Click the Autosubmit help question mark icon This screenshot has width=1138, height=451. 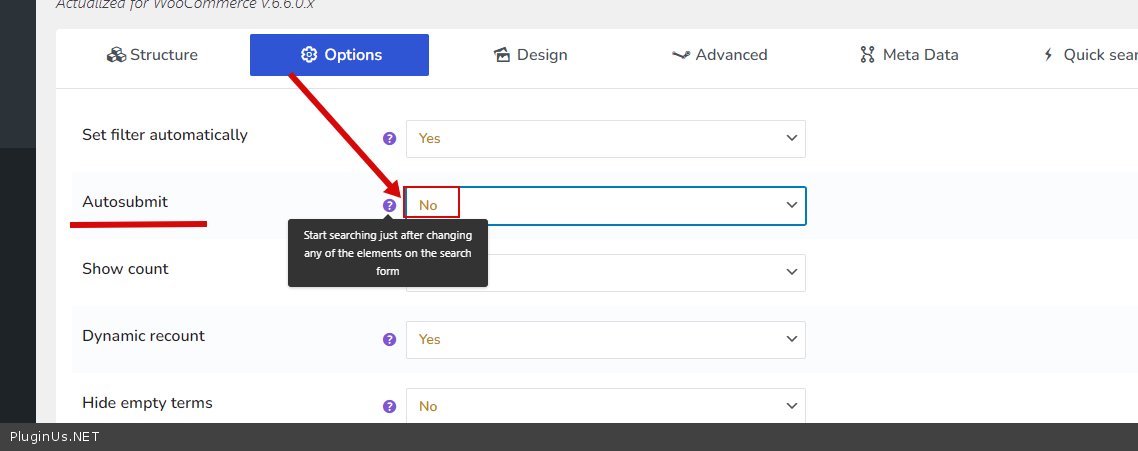click(x=390, y=205)
